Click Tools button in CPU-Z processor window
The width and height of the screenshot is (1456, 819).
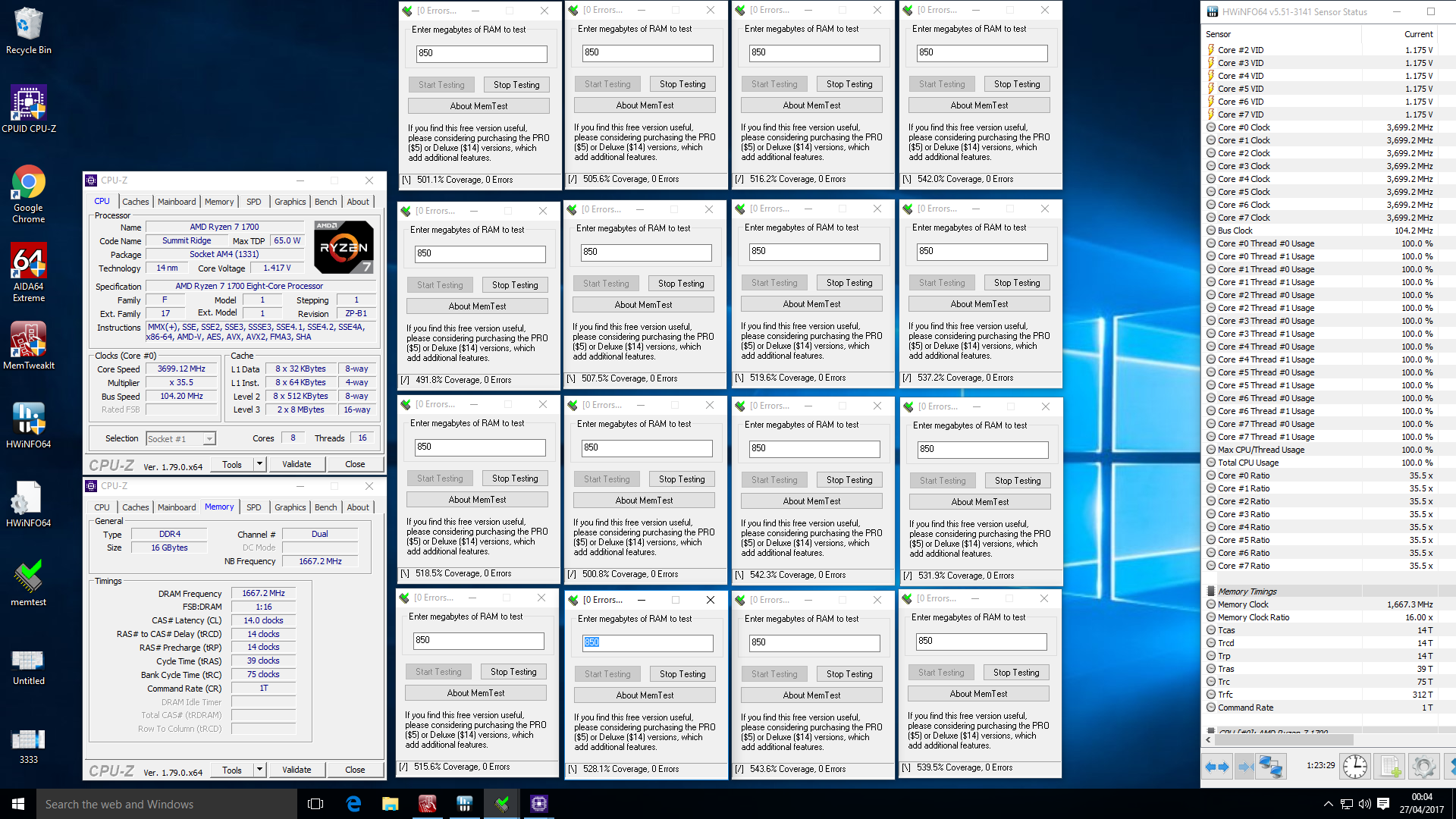(x=232, y=464)
